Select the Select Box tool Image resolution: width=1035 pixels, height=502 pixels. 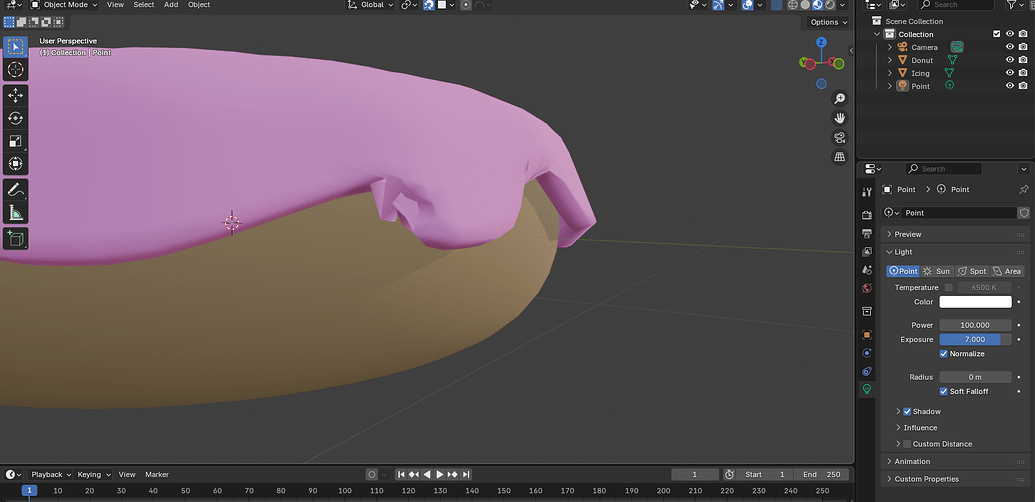pyautogui.click(x=15, y=47)
